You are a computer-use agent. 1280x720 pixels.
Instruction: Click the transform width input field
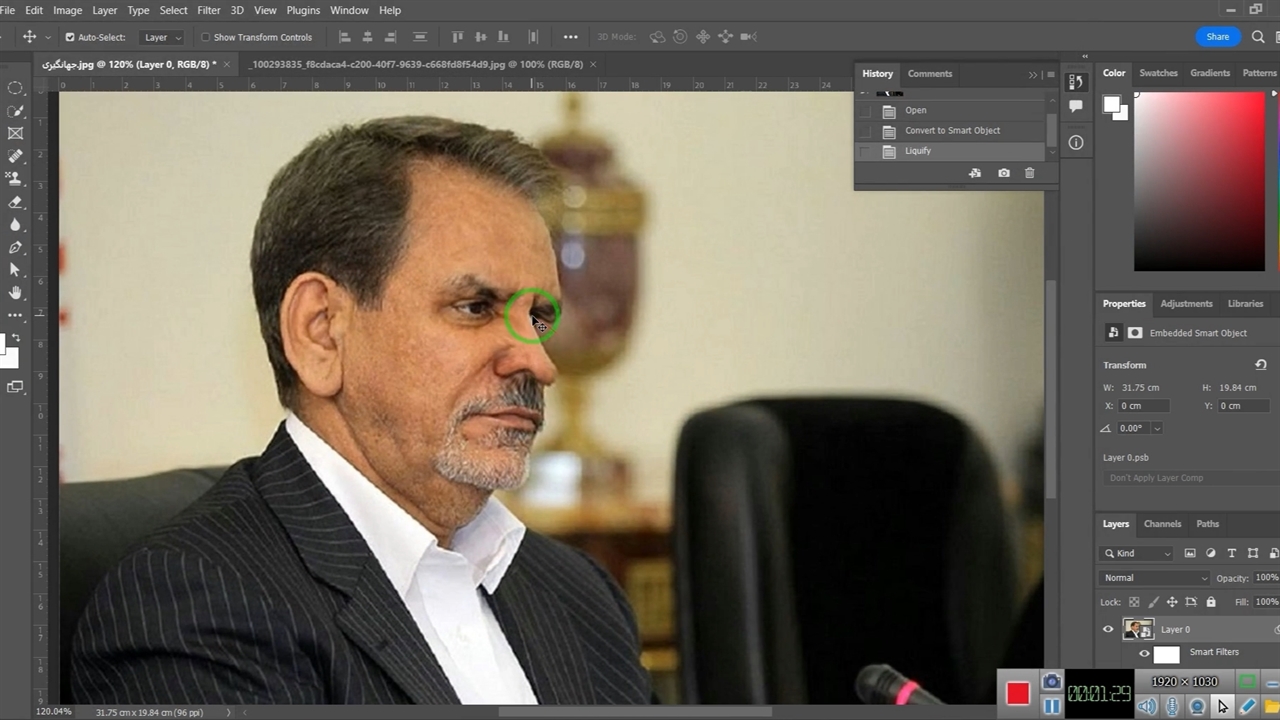[1144, 388]
